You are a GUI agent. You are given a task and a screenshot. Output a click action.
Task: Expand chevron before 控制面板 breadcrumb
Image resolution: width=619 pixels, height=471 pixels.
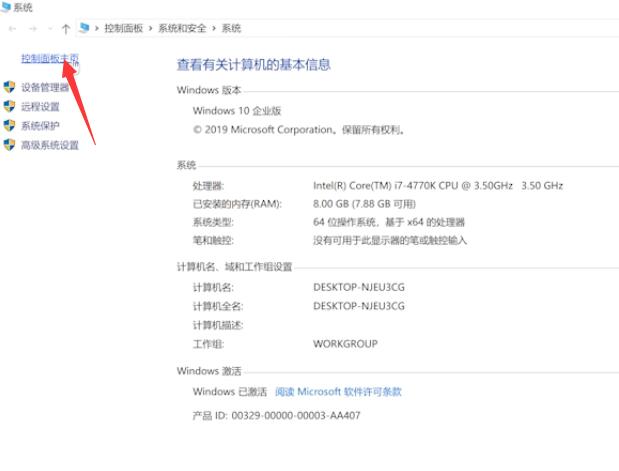(96, 28)
